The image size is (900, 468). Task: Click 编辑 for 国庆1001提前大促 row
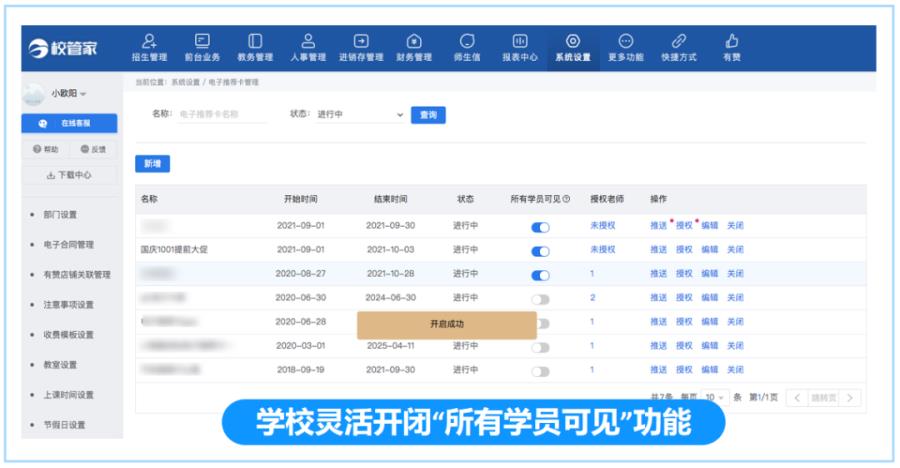[x=710, y=249]
